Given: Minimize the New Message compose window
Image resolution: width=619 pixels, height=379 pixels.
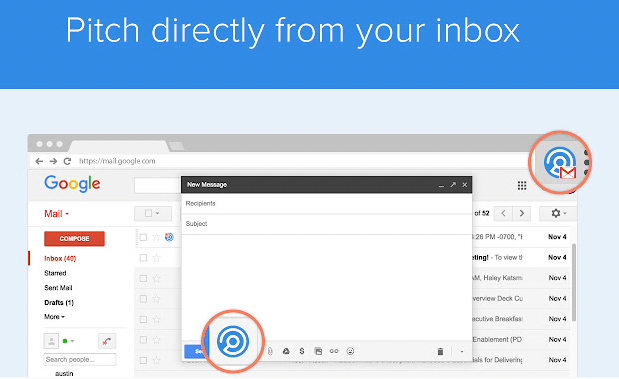Looking at the screenshot, I should [441, 185].
